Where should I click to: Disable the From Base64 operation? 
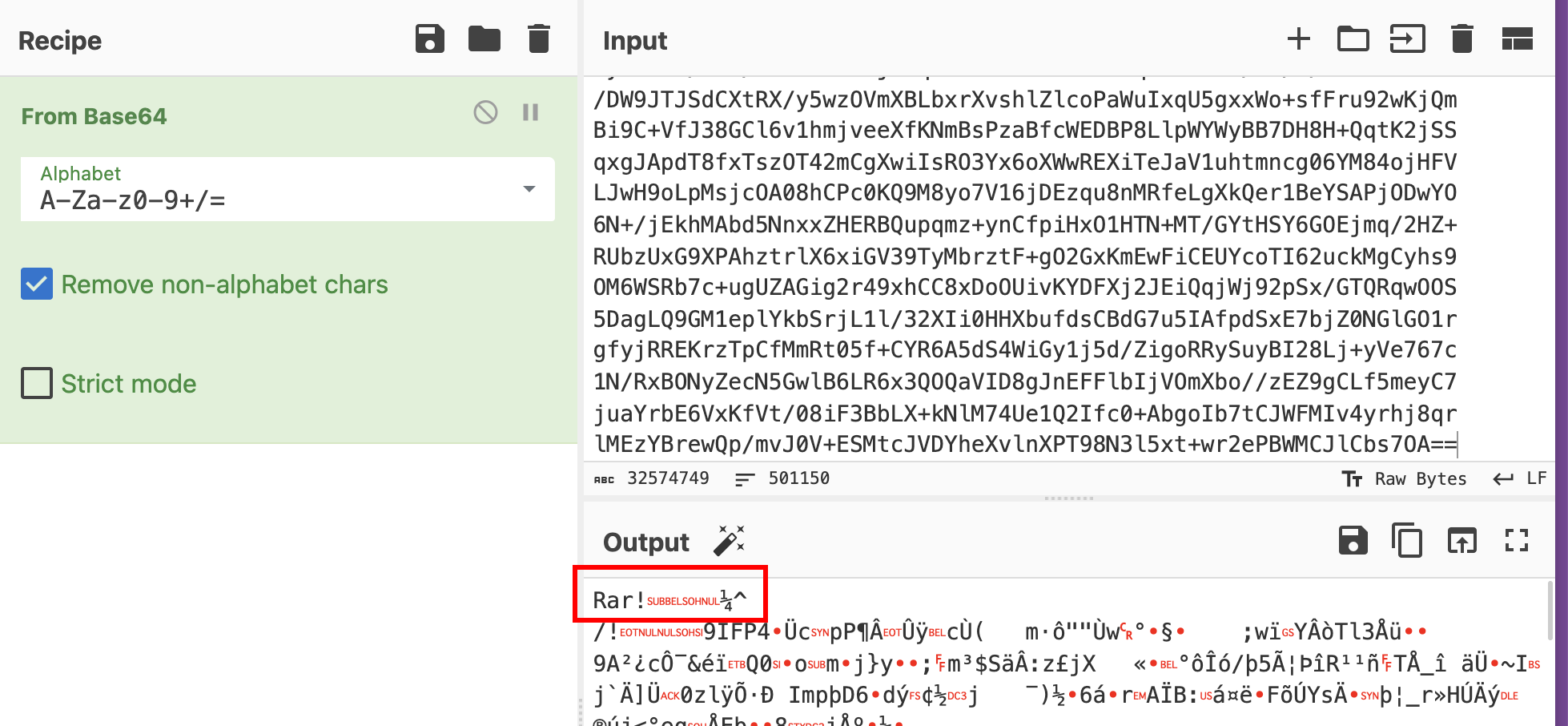[485, 112]
